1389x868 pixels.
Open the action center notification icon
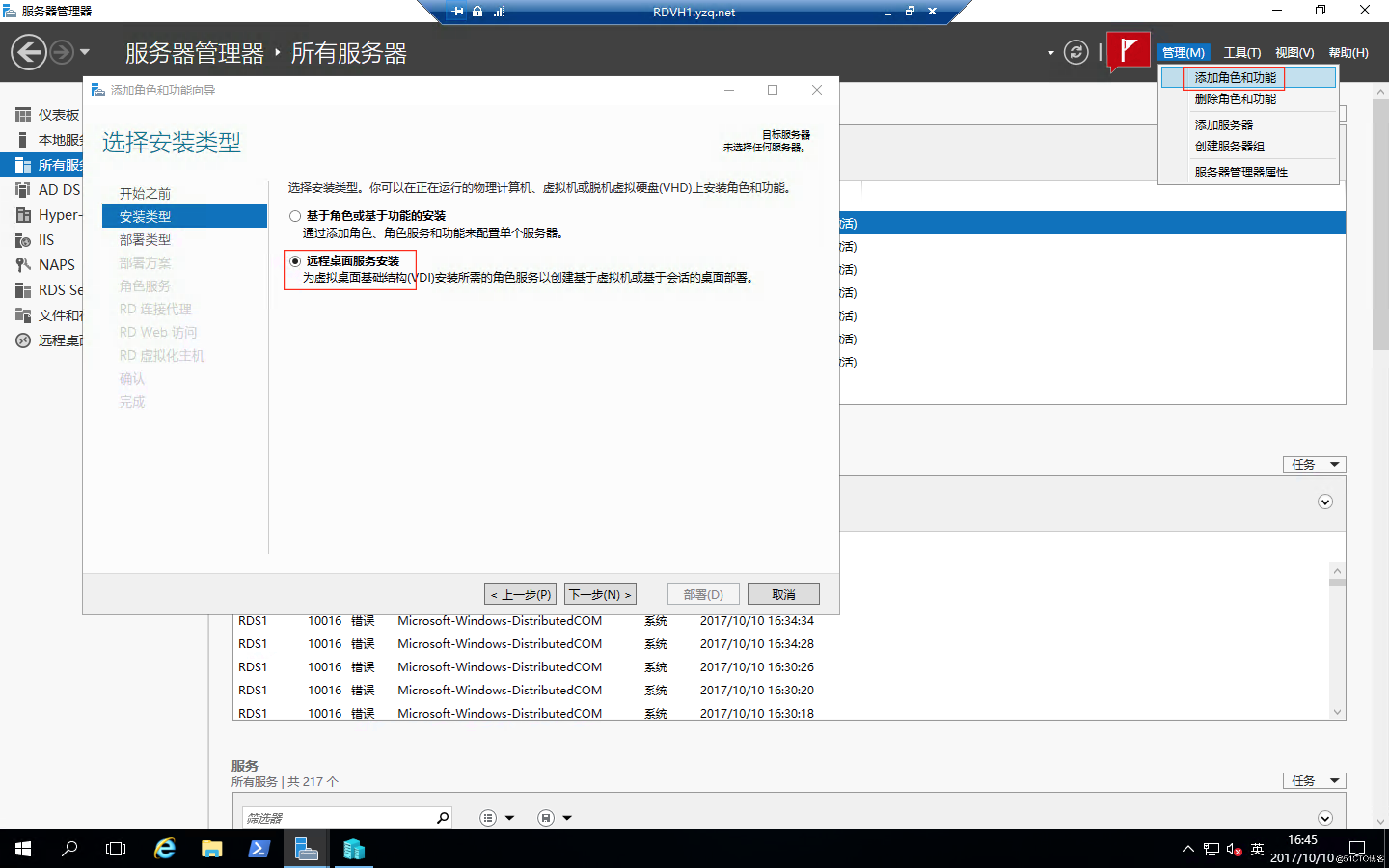coord(1358,848)
